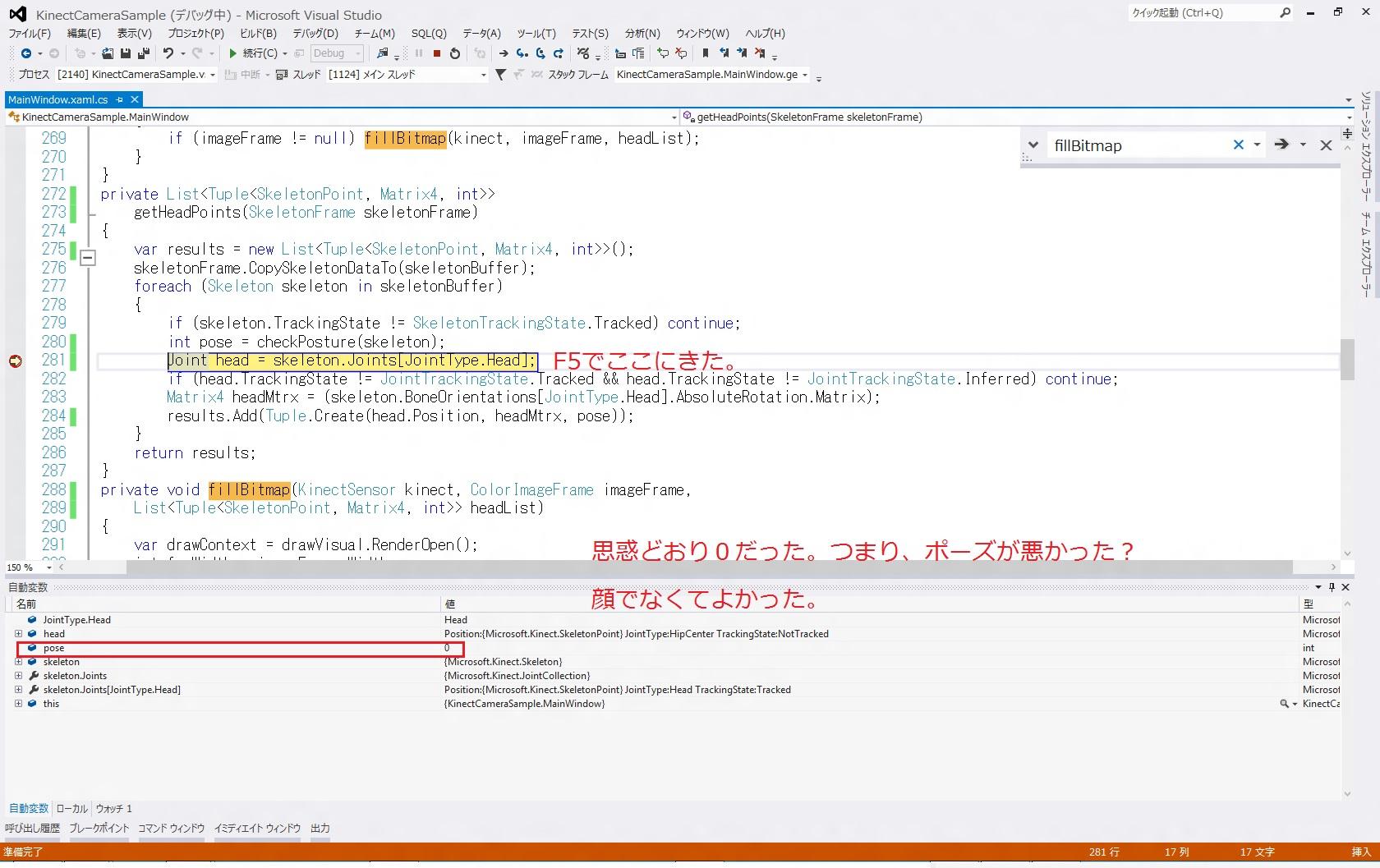
Task: Click the Restart debugging icon
Action: (455, 53)
